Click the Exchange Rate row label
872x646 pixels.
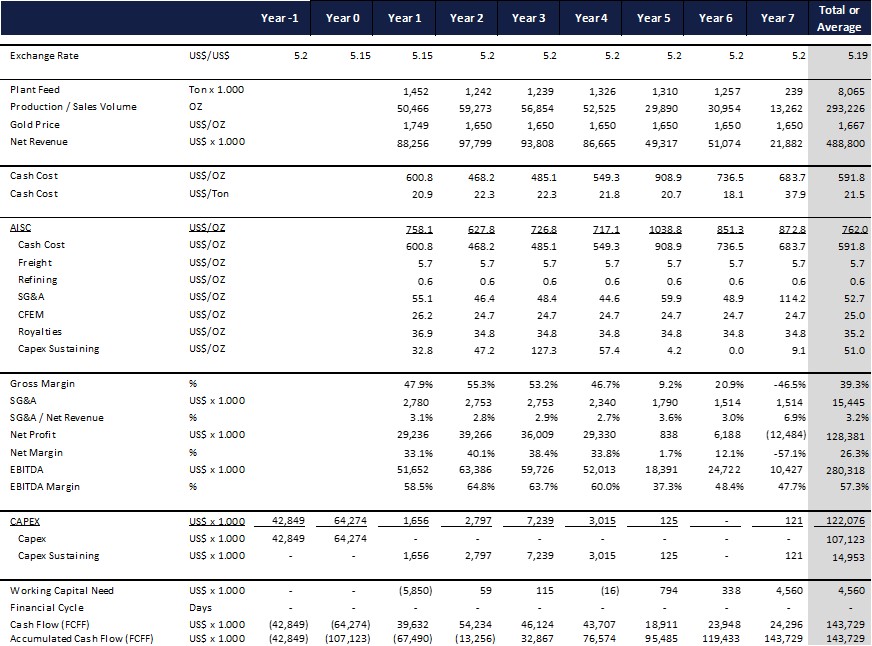coord(44,56)
